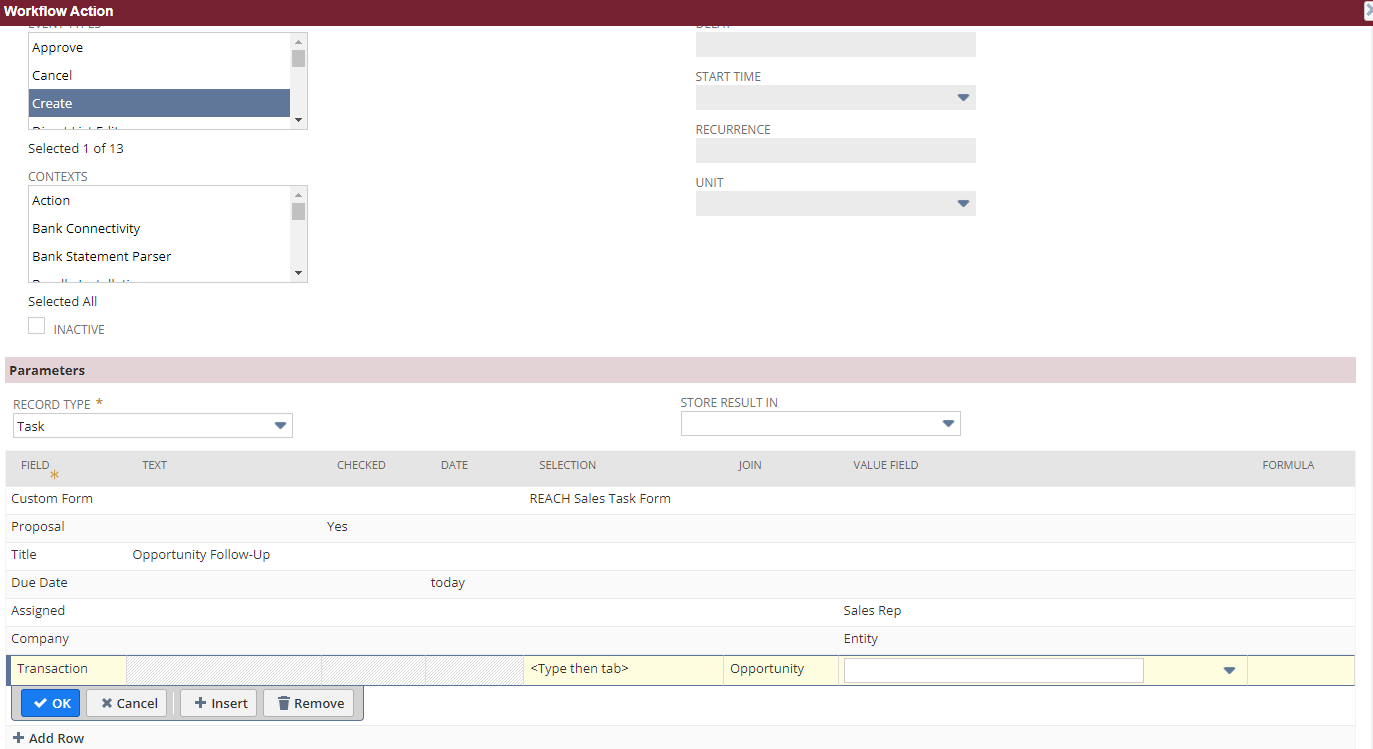The height and width of the screenshot is (749, 1373).
Task: Open the Unit dropdown
Action: tap(962, 203)
